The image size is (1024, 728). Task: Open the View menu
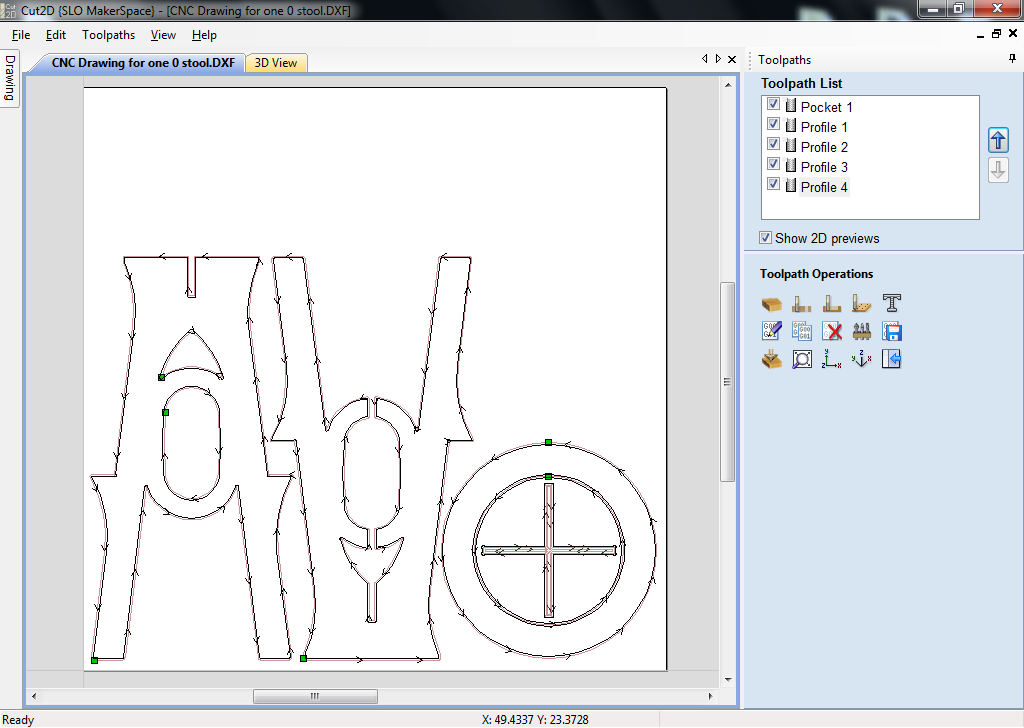(163, 35)
